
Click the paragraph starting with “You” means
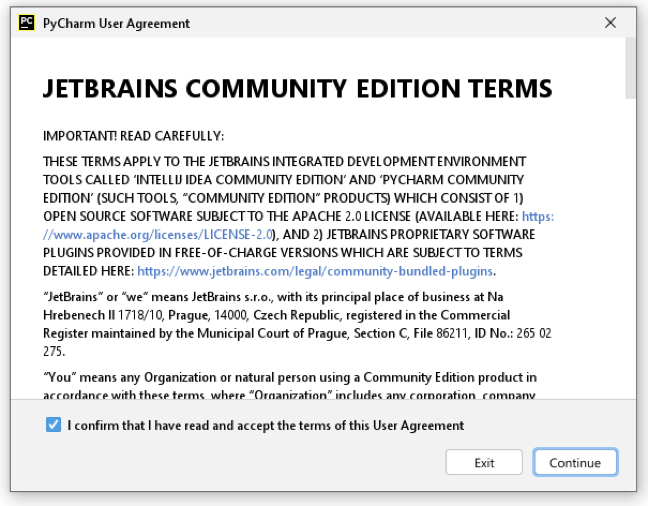pyautogui.click(x=290, y=386)
